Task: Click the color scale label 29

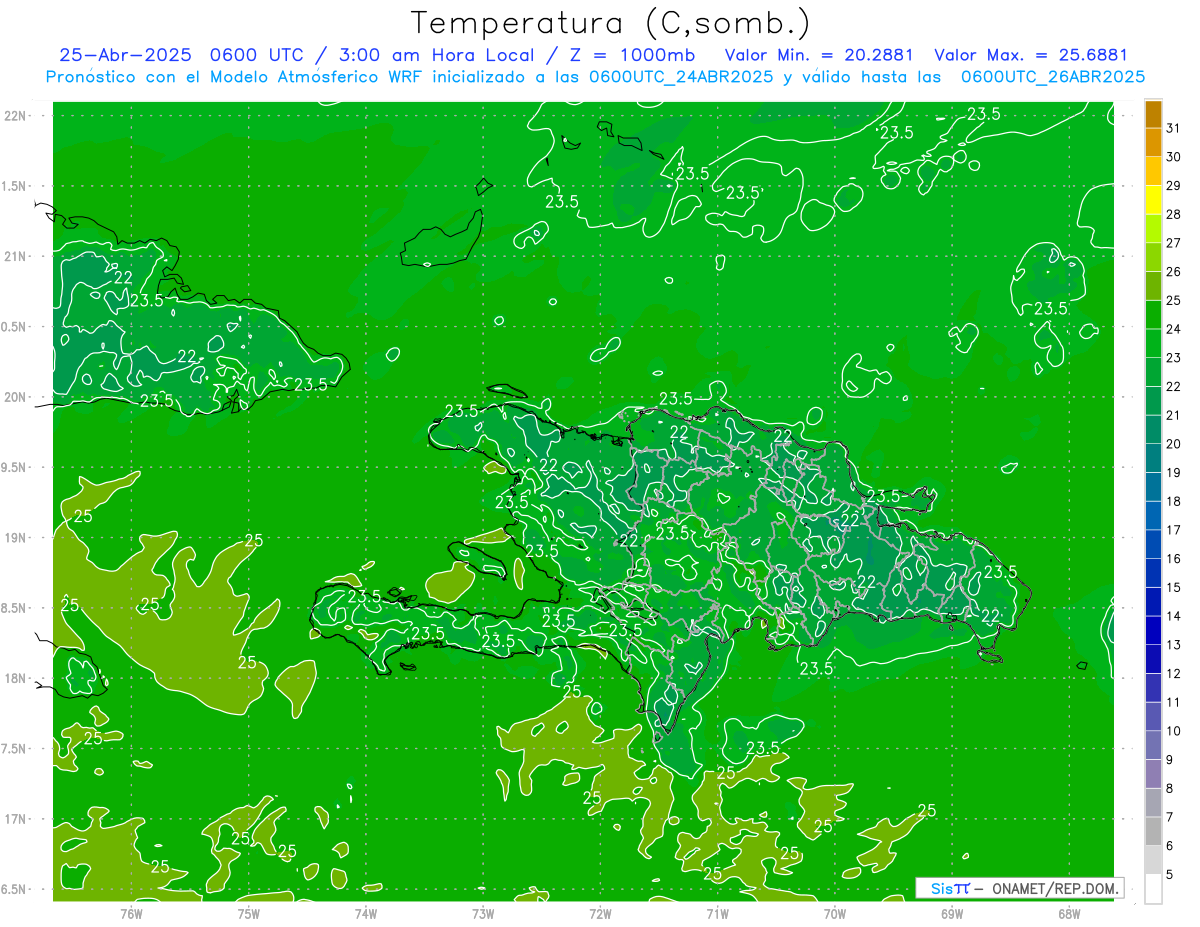Action: (1174, 186)
